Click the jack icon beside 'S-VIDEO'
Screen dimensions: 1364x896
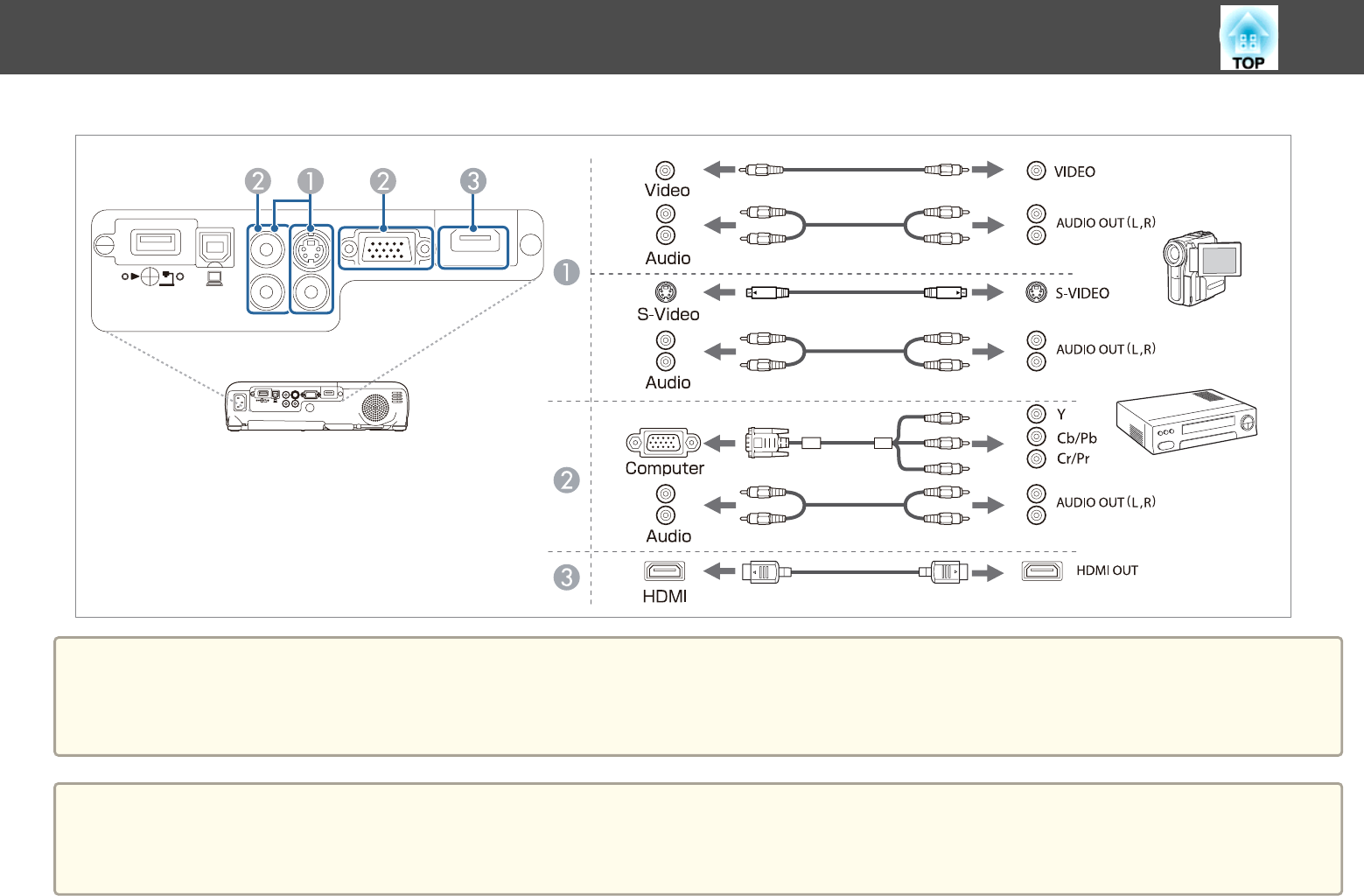click(1037, 292)
